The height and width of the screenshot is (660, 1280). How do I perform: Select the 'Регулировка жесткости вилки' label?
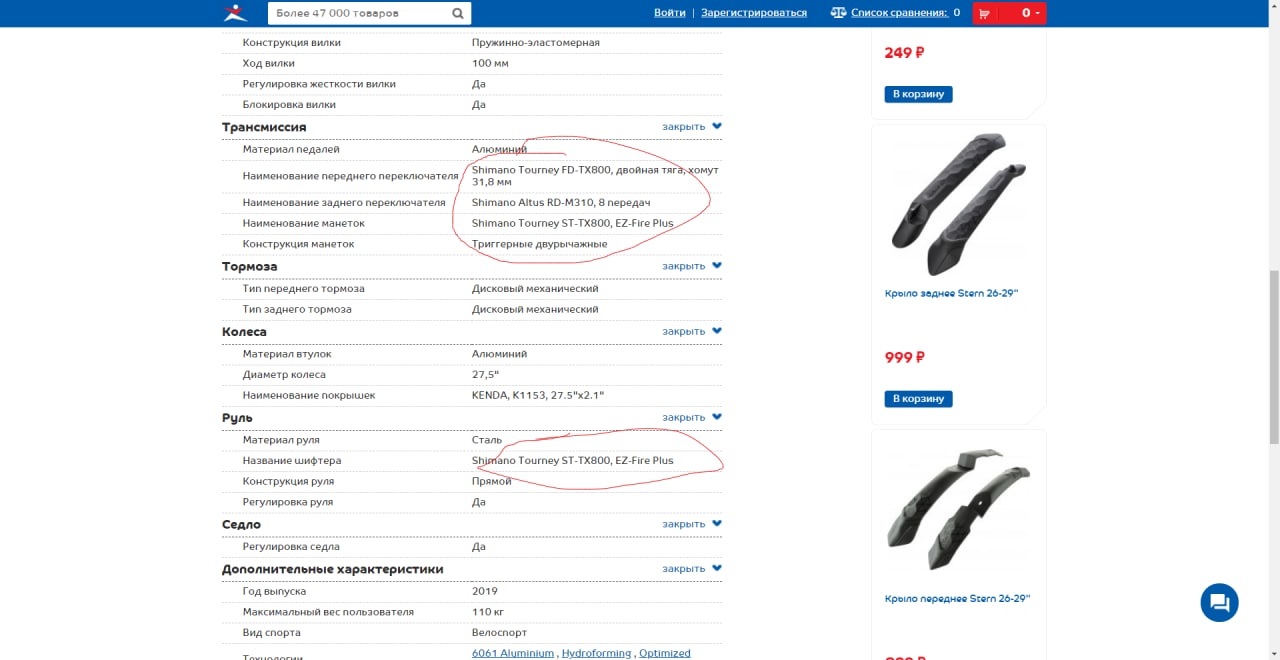(319, 84)
